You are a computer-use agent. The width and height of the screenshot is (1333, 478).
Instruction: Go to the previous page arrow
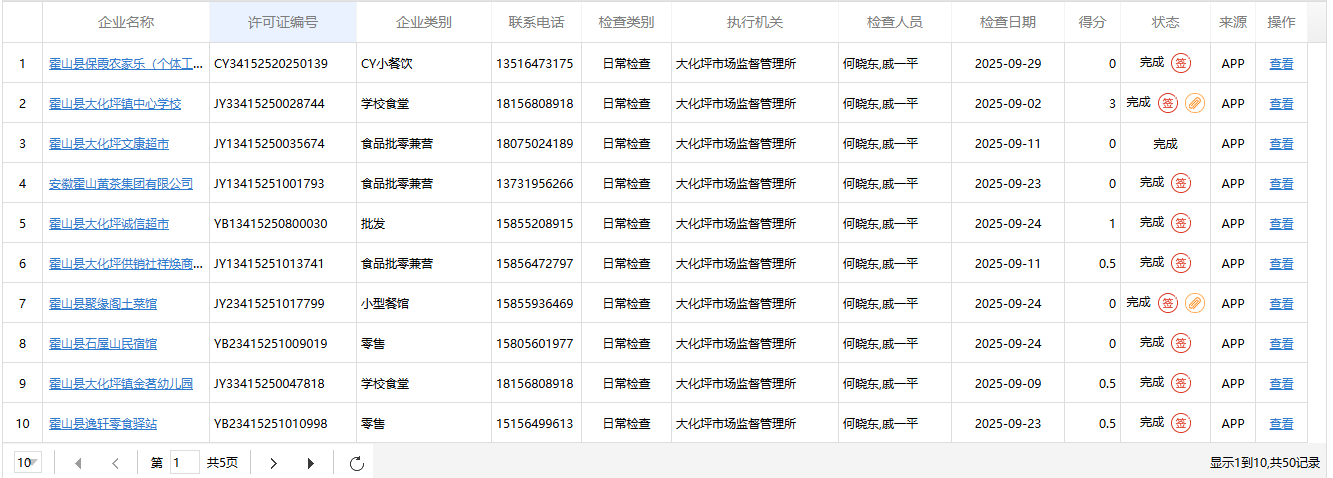115,463
